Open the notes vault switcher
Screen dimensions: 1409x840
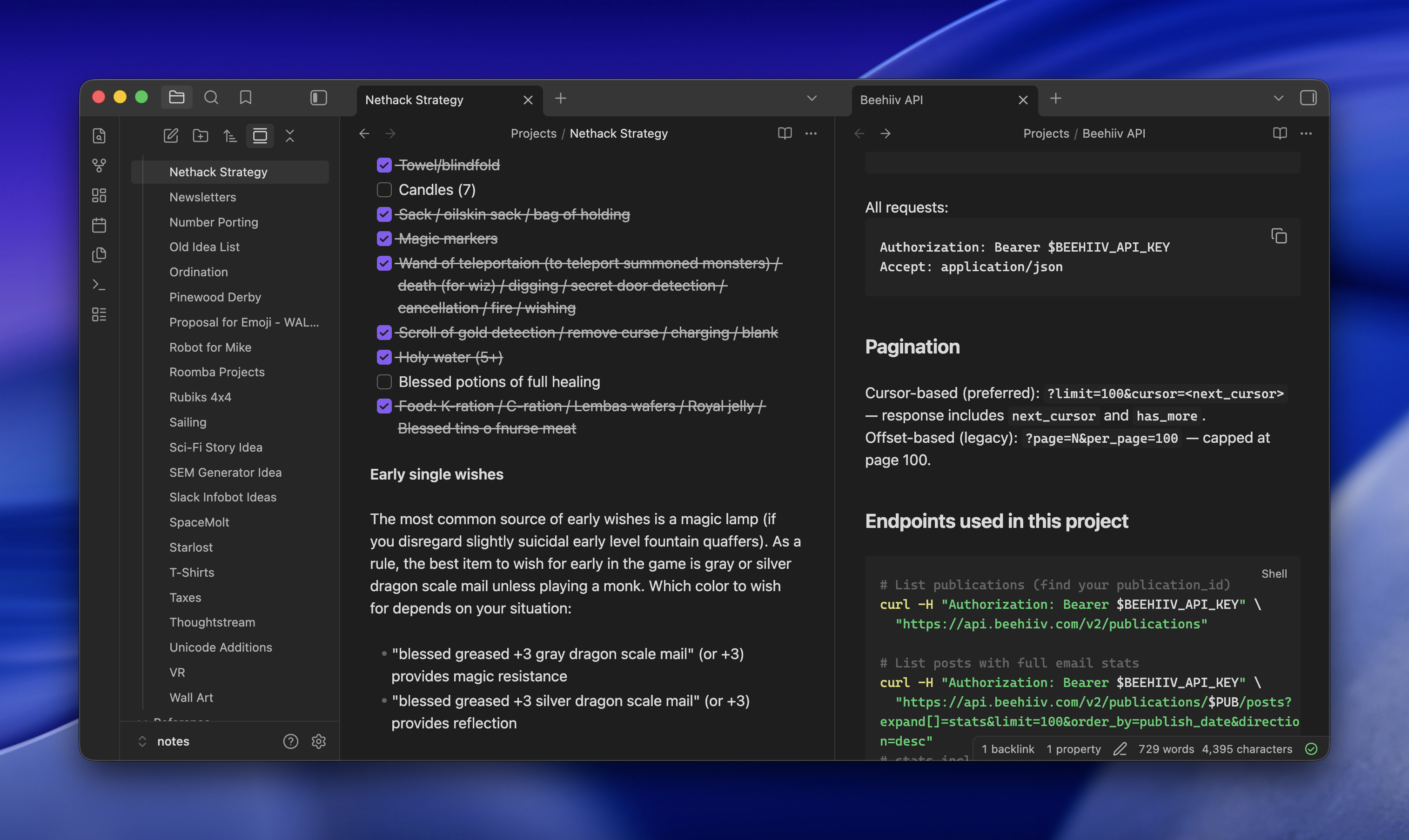(164, 741)
